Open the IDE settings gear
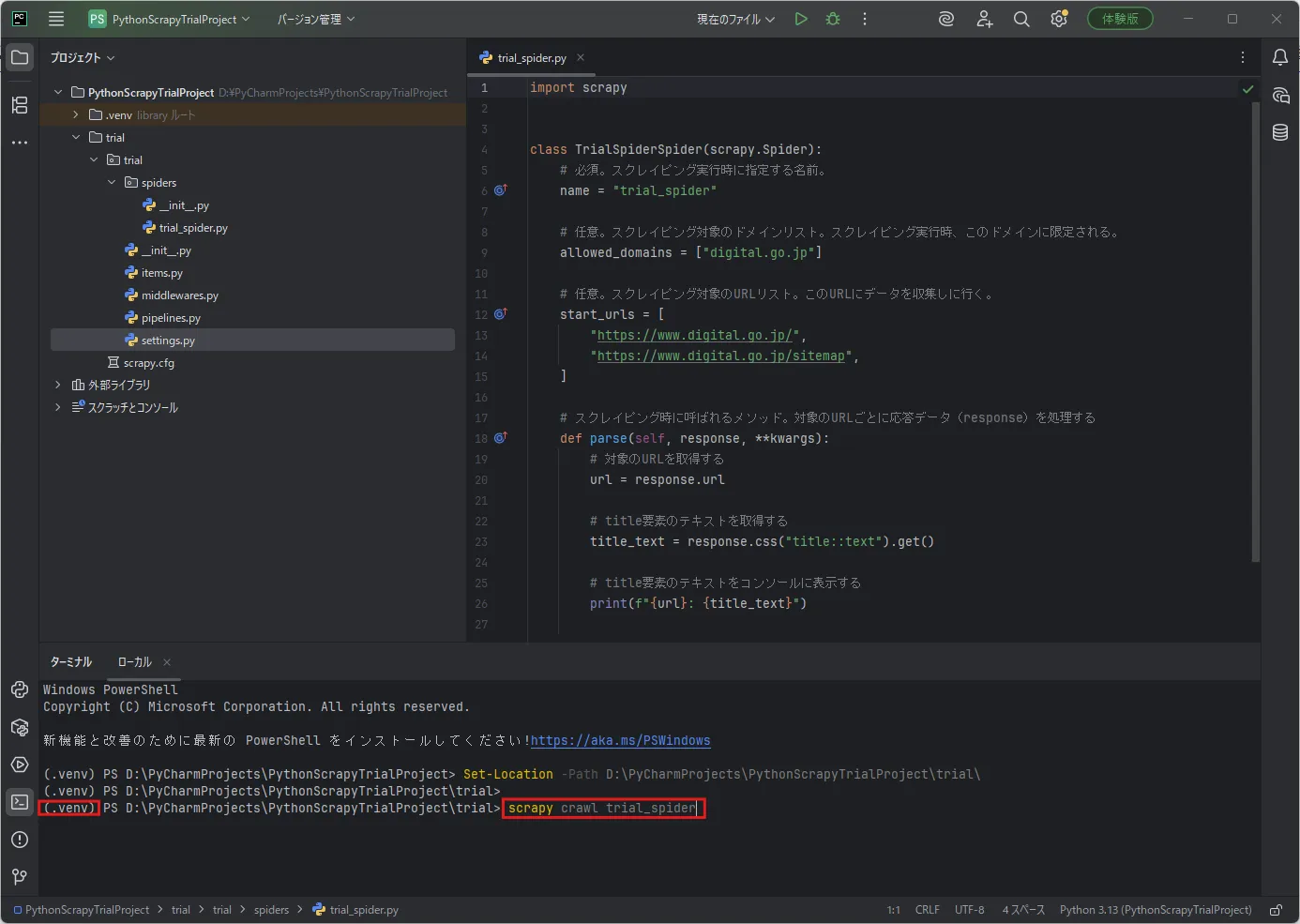This screenshot has height=924, width=1300. (1059, 19)
